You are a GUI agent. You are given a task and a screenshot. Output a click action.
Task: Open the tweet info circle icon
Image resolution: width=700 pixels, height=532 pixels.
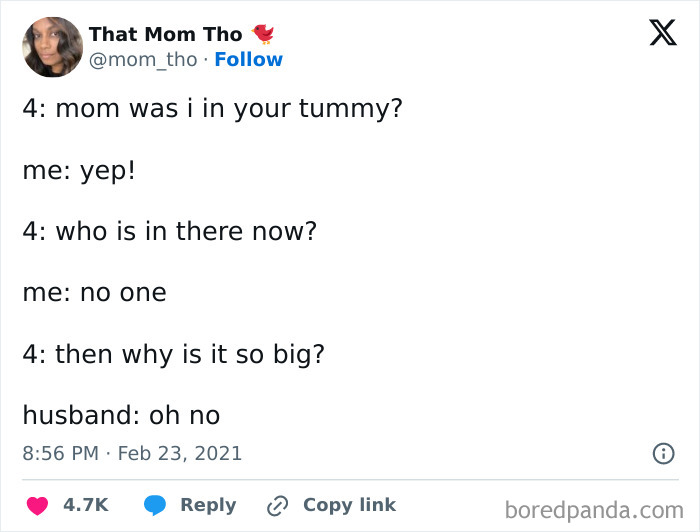click(x=663, y=453)
